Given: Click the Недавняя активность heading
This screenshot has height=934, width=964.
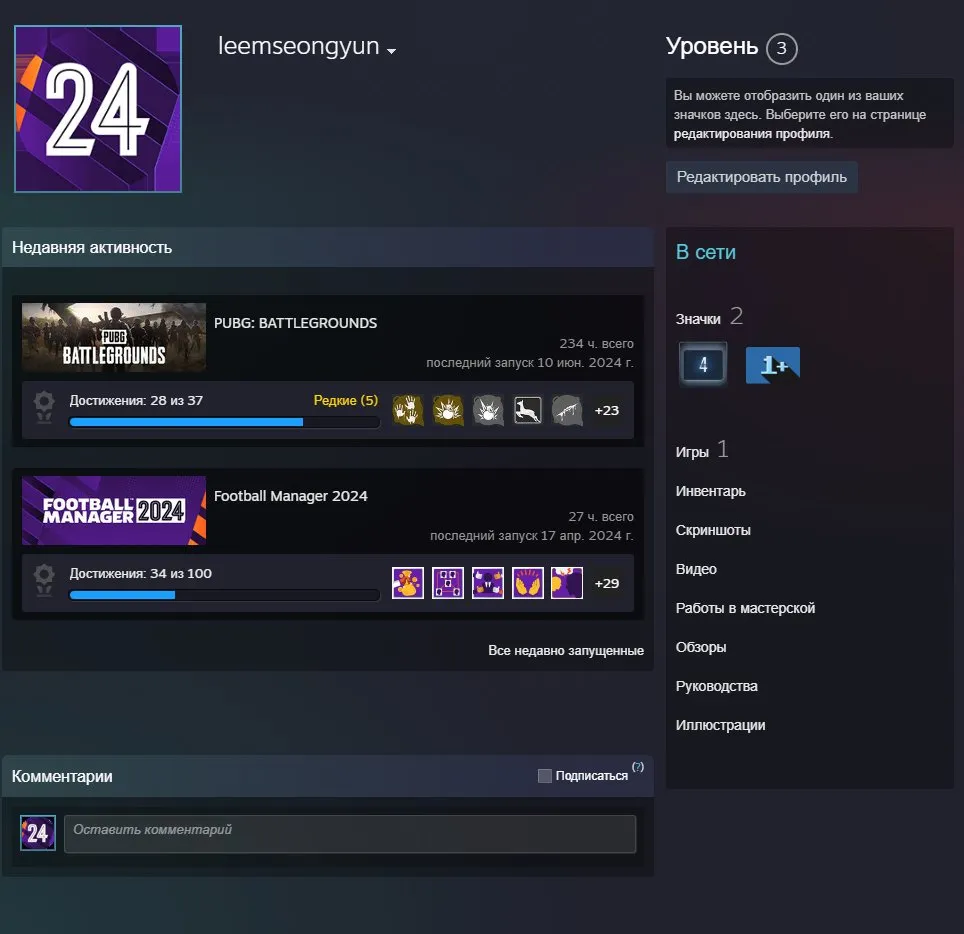Looking at the screenshot, I should tap(92, 248).
